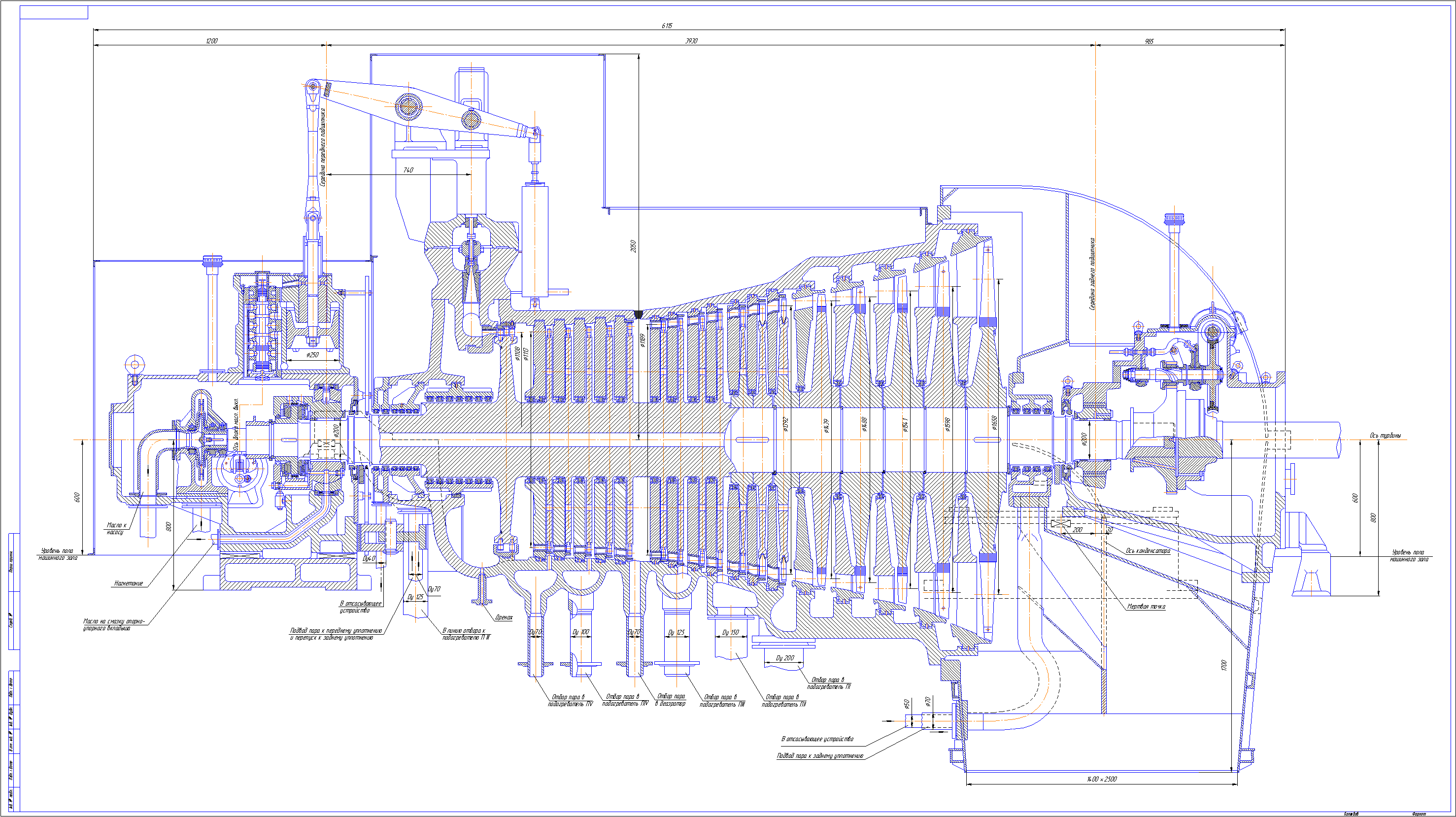Viewport: 1456px width, 817px height.
Task: Pick the '740' dimension under the valve lever
Action: [x=408, y=170]
